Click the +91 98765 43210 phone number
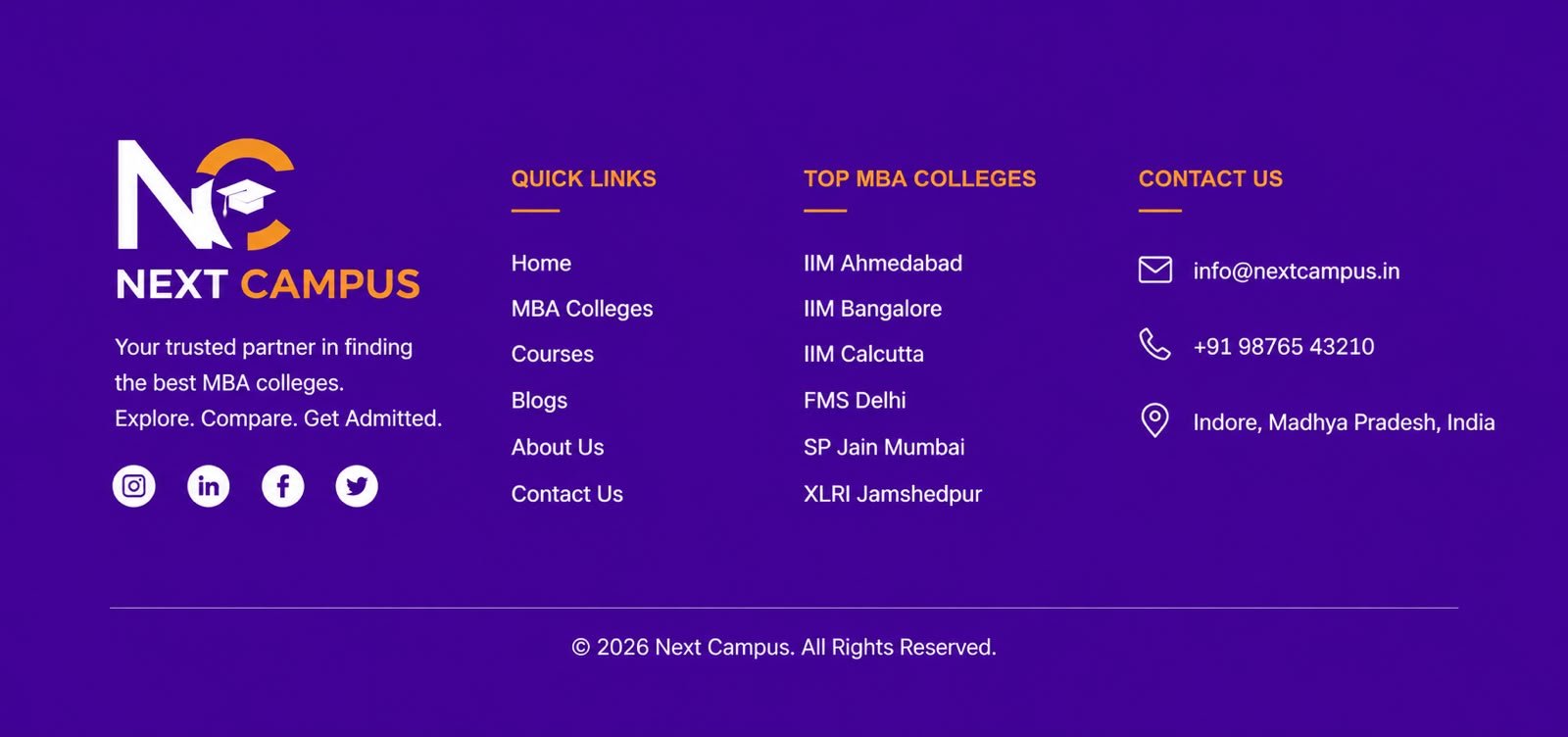Screen dimensions: 1568x737 click(x=1284, y=346)
